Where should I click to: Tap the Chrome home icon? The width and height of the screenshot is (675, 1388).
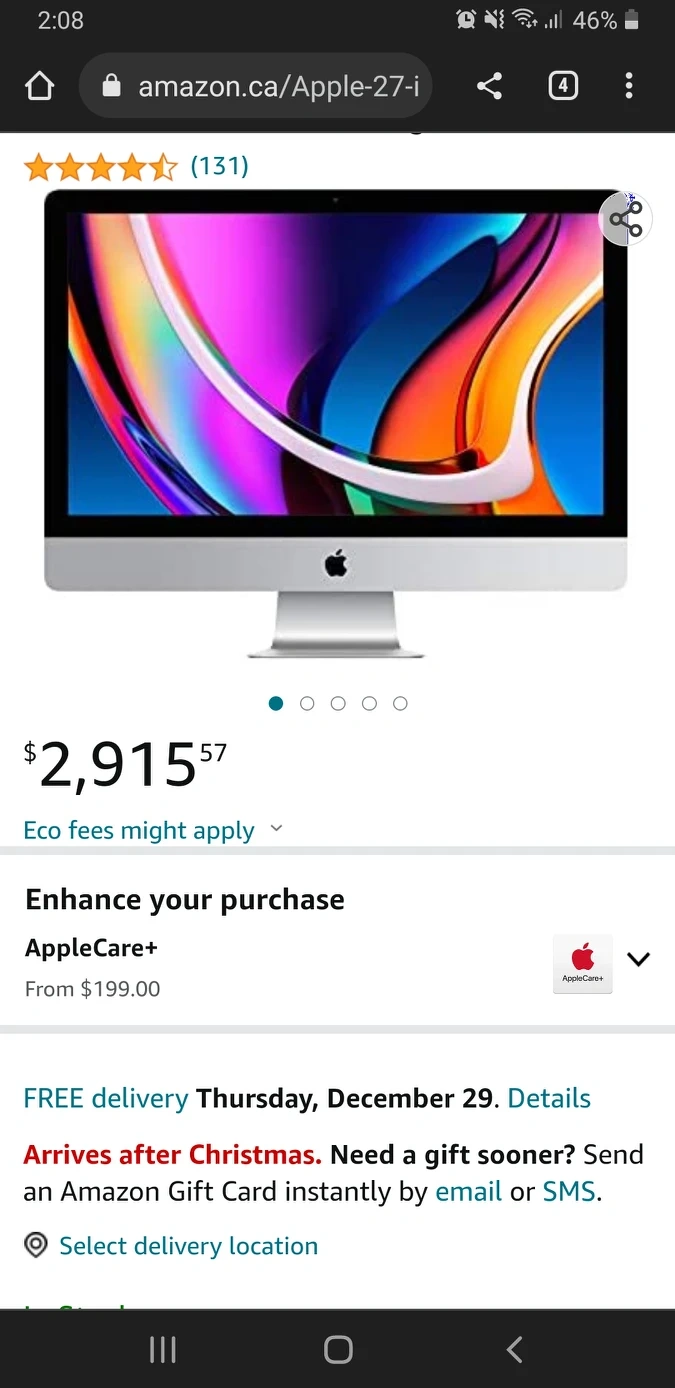(39, 87)
